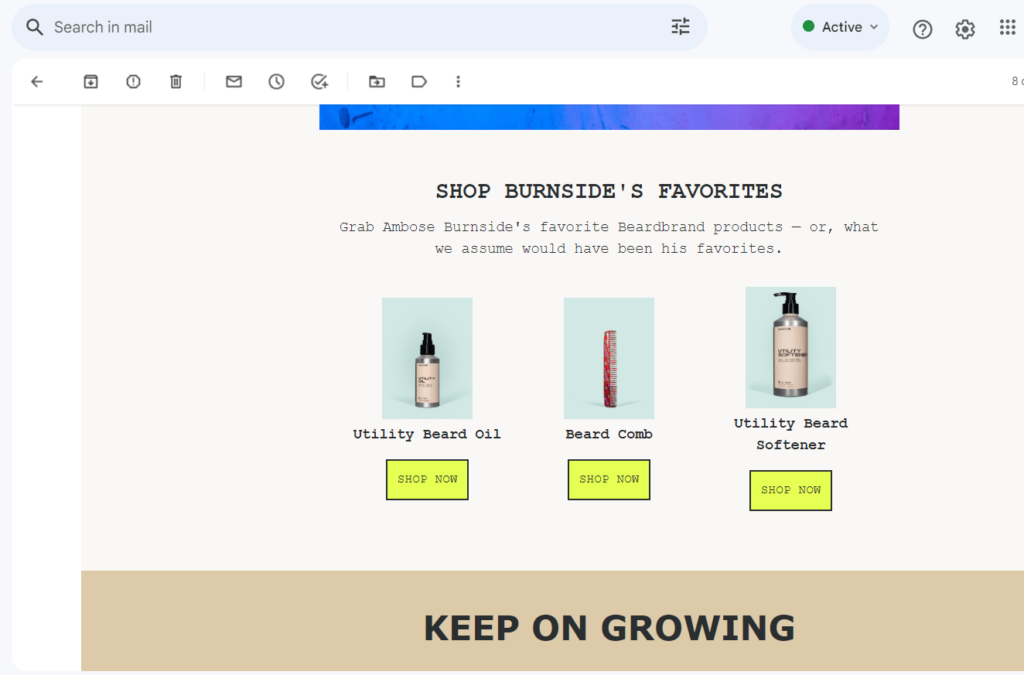Open the Utility Beard Softener product image
Screen dimensions: 1024x675
tap(790, 347)
